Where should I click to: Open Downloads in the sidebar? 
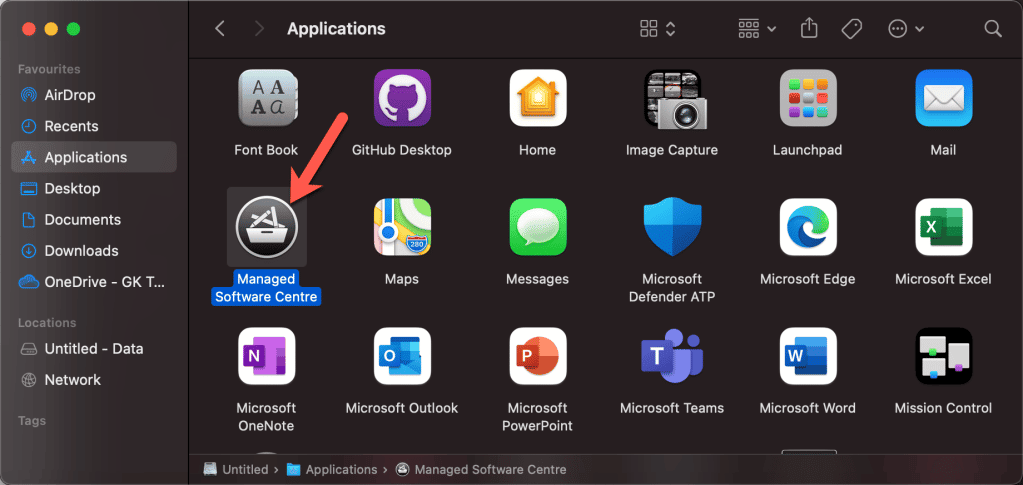click(94, 251)
